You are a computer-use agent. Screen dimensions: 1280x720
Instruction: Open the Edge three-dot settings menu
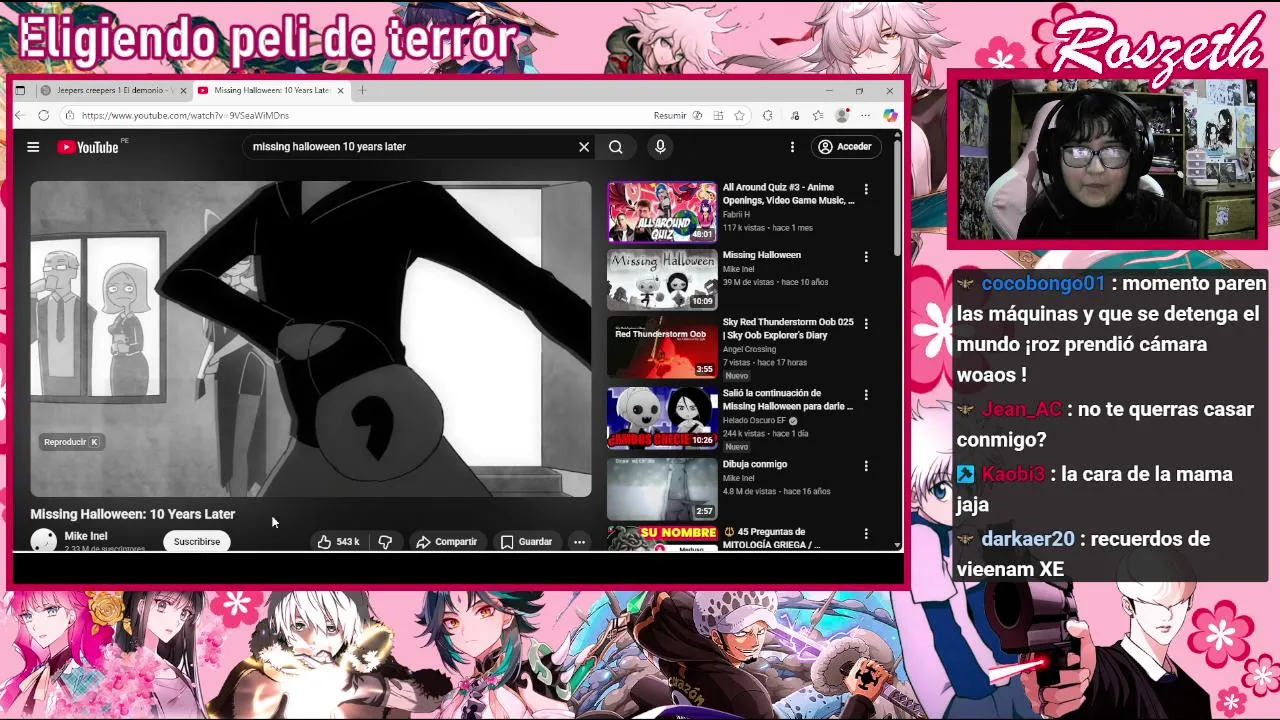coord(866,116)
